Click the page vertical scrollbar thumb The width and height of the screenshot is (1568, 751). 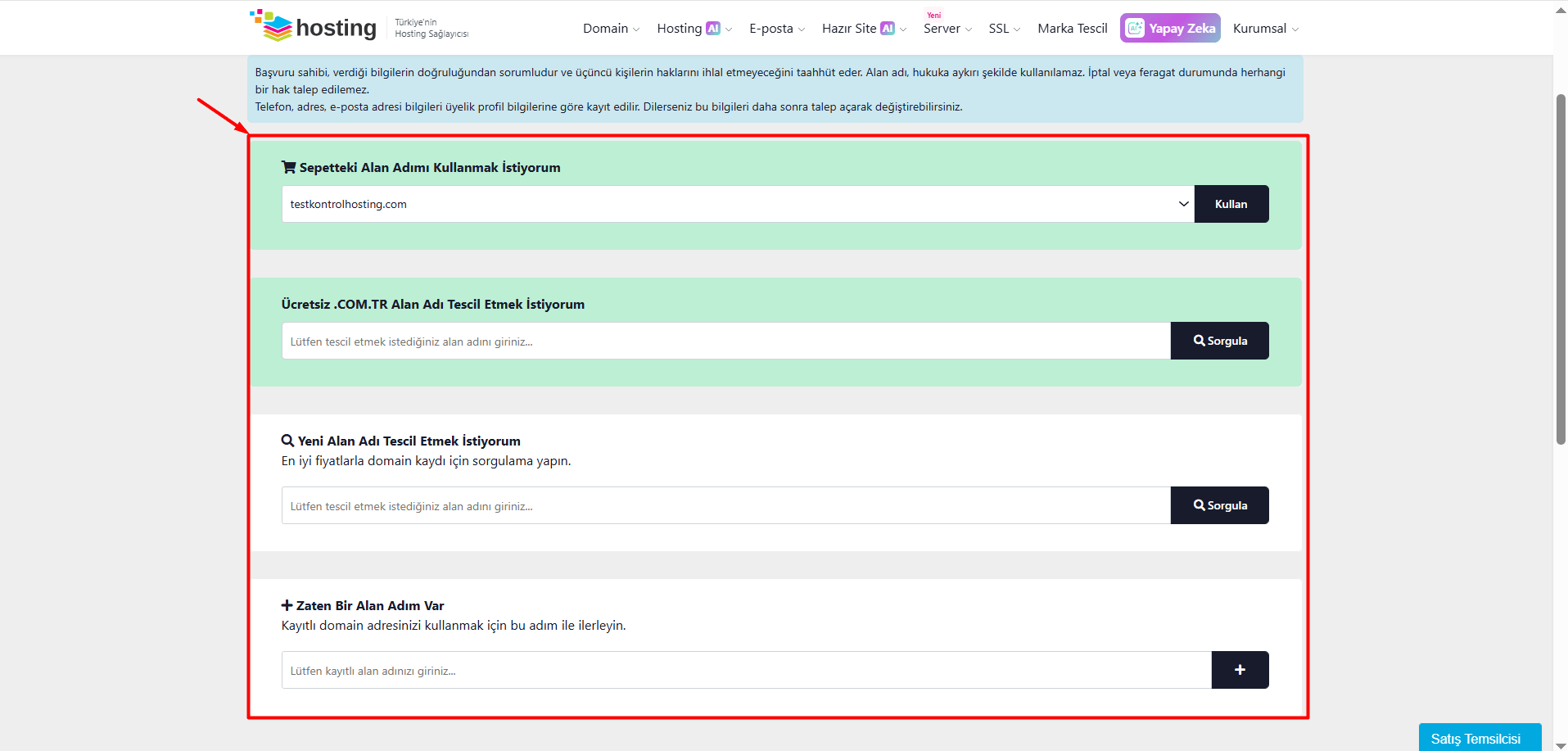(1561, 269)
